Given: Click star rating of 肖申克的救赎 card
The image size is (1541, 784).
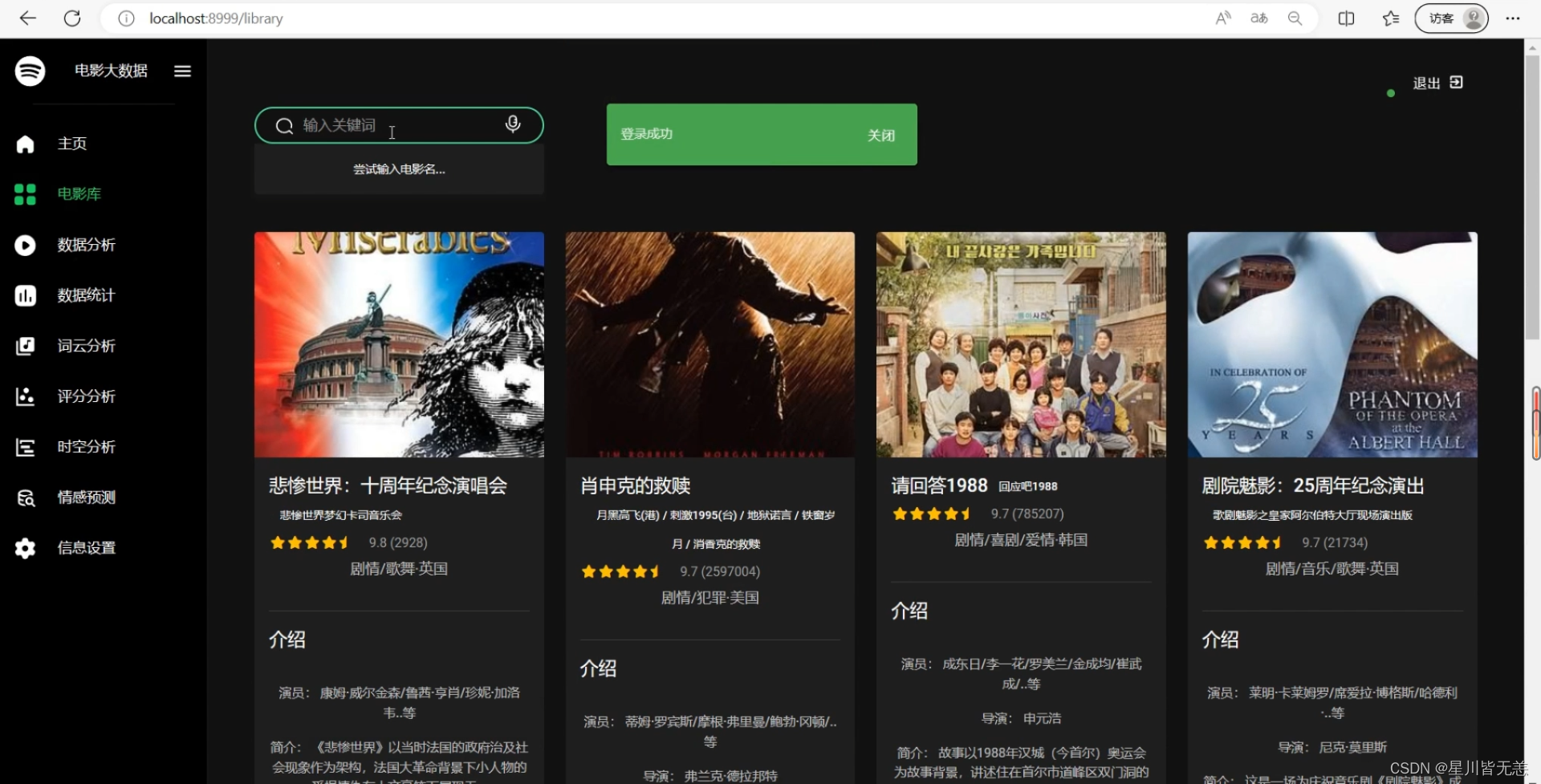Looking at the screenshot, I should click(x=620, y=571).
